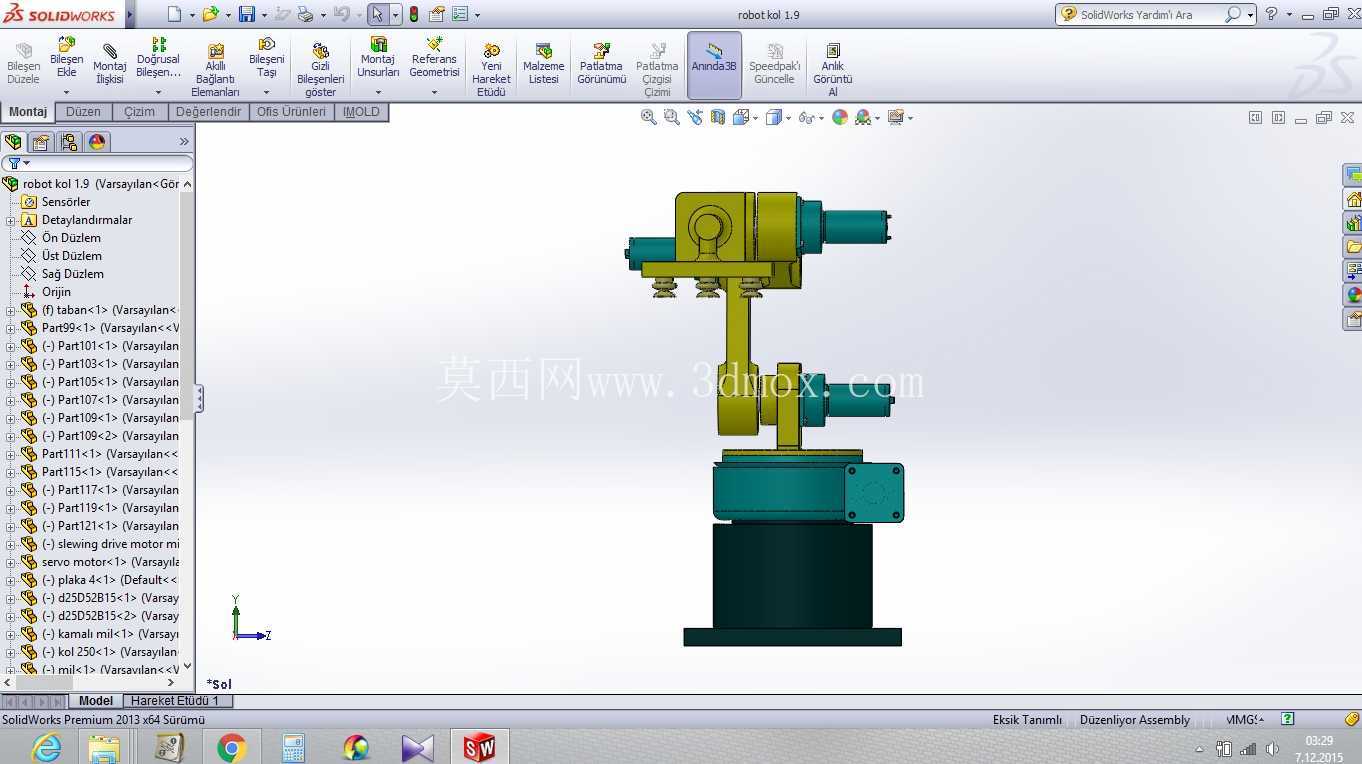The image size is (1362, 764).
Task: Click the Previous View icon in the view toolbar
Action: (695, 117)
